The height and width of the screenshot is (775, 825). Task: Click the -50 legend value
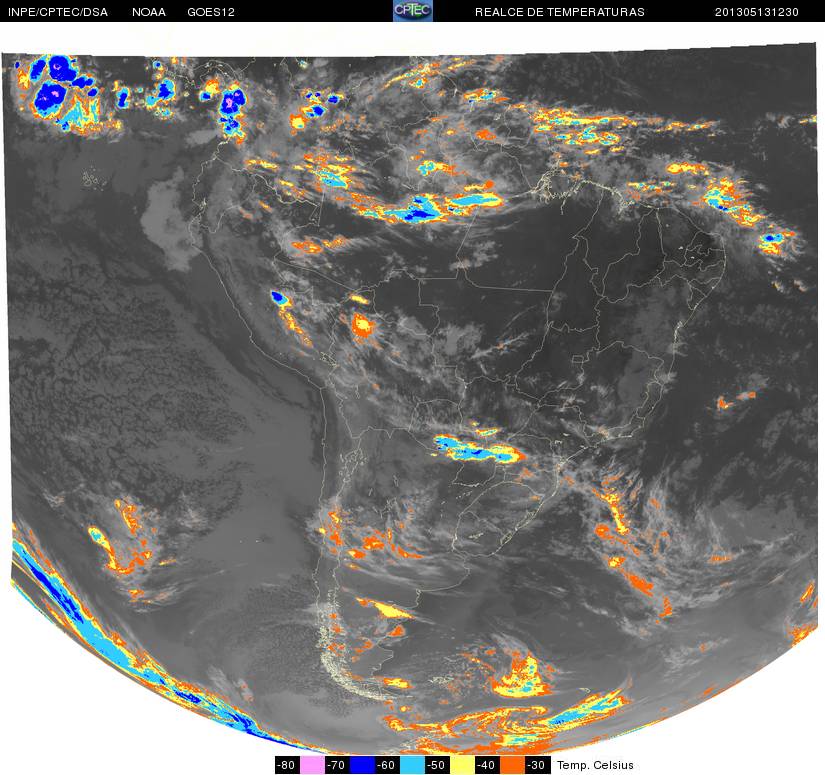click(437, 765)
